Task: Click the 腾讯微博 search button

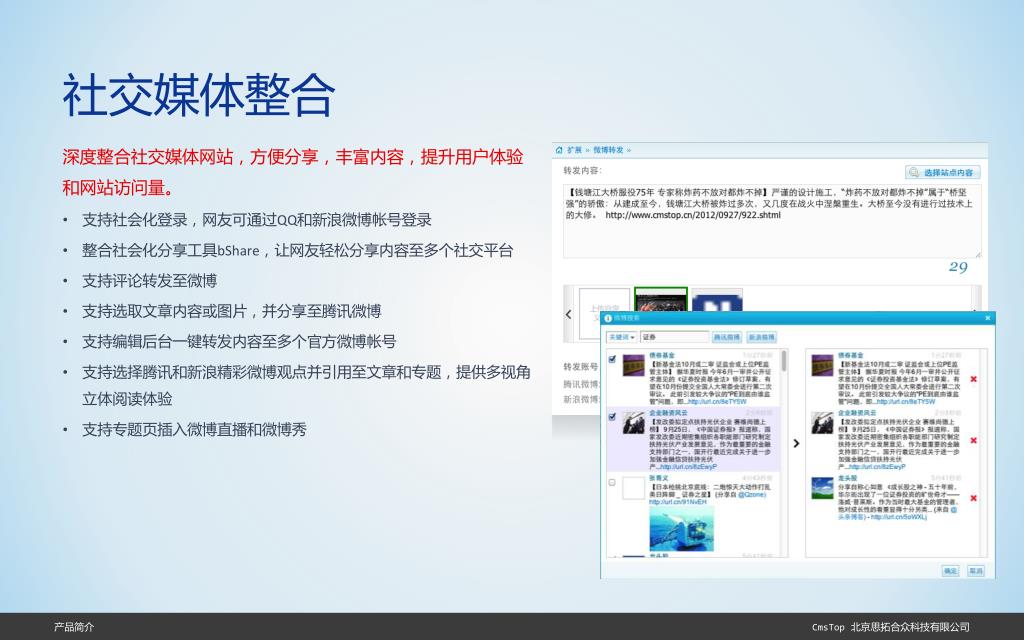Action: point(727,337)
